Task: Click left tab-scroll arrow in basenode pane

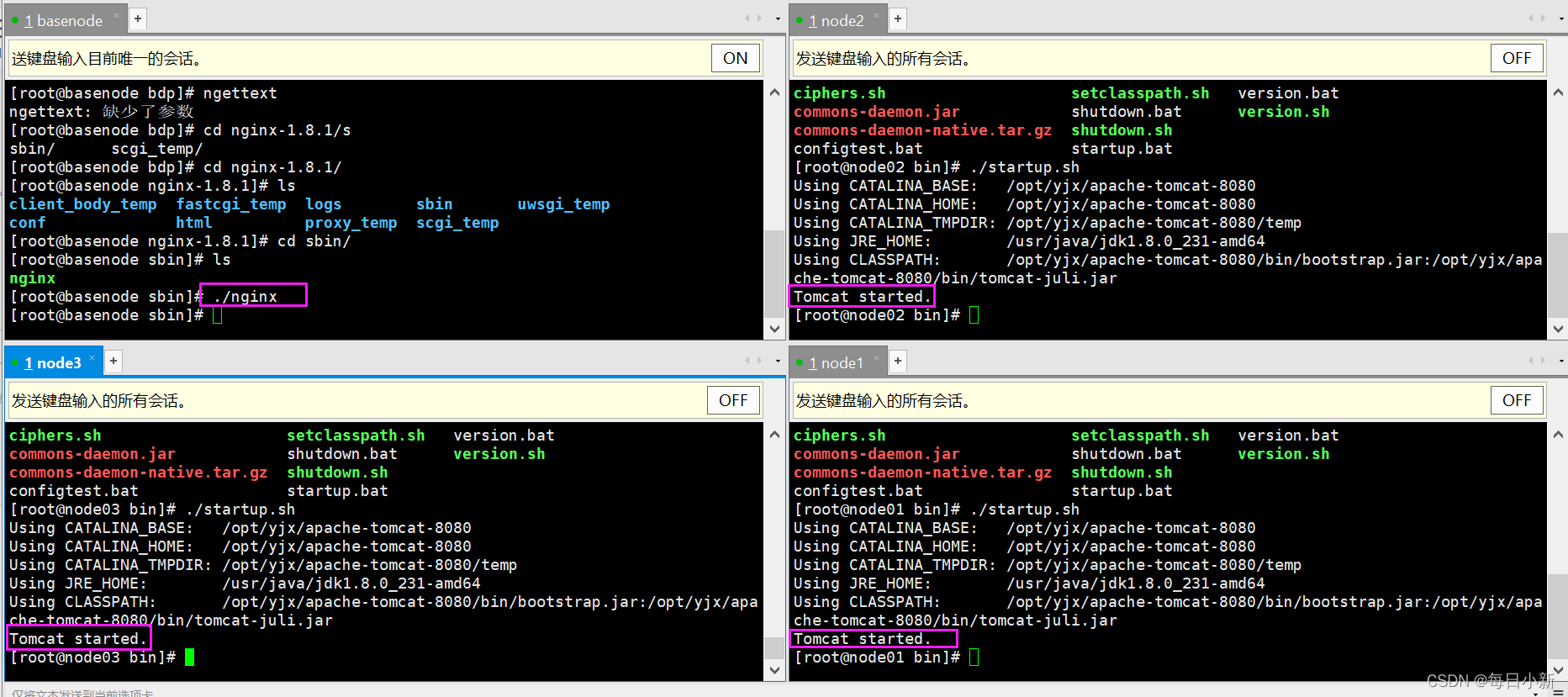Action: [747, 18]
